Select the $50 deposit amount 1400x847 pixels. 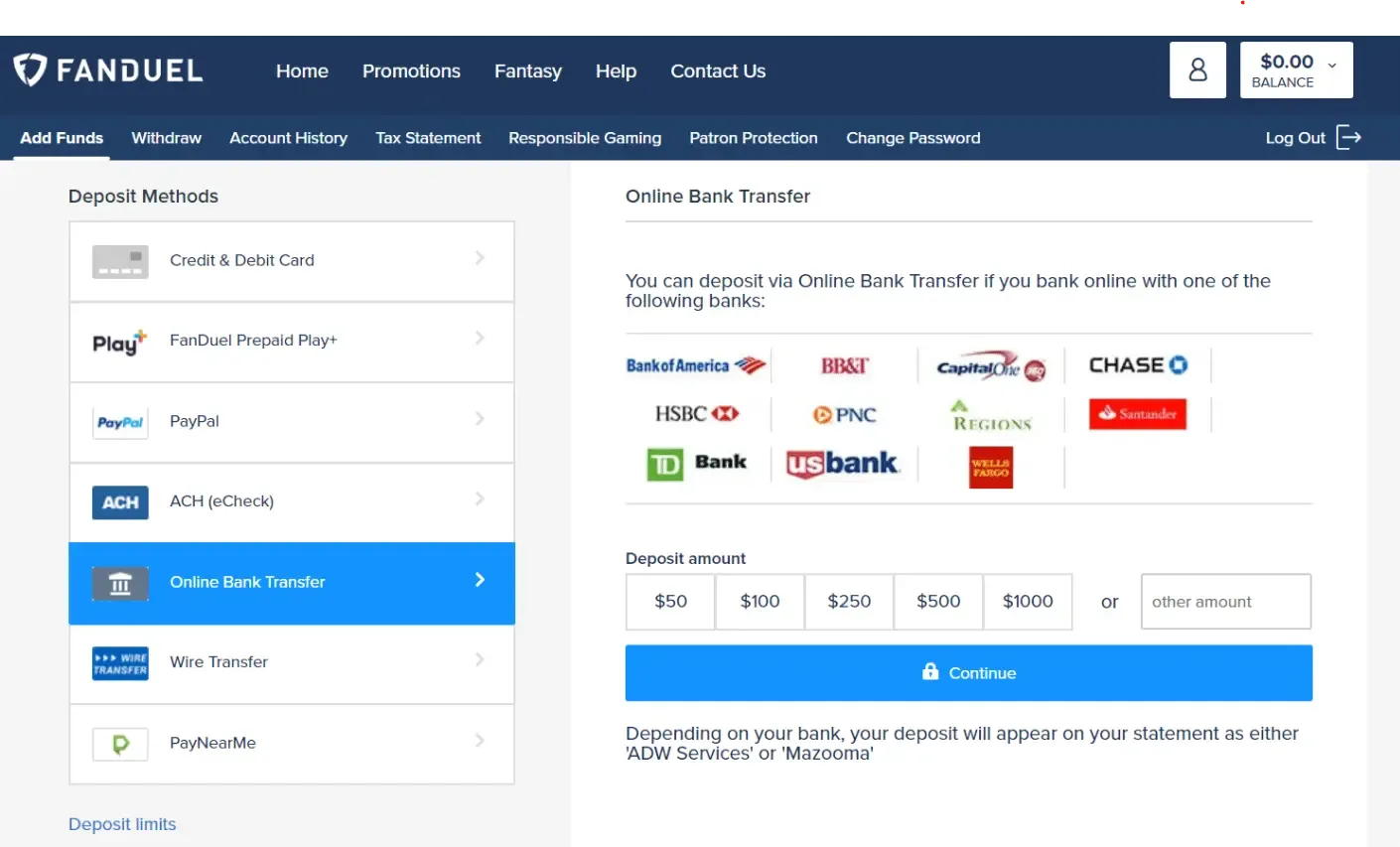pyautogui.click(x=670, y=602)
